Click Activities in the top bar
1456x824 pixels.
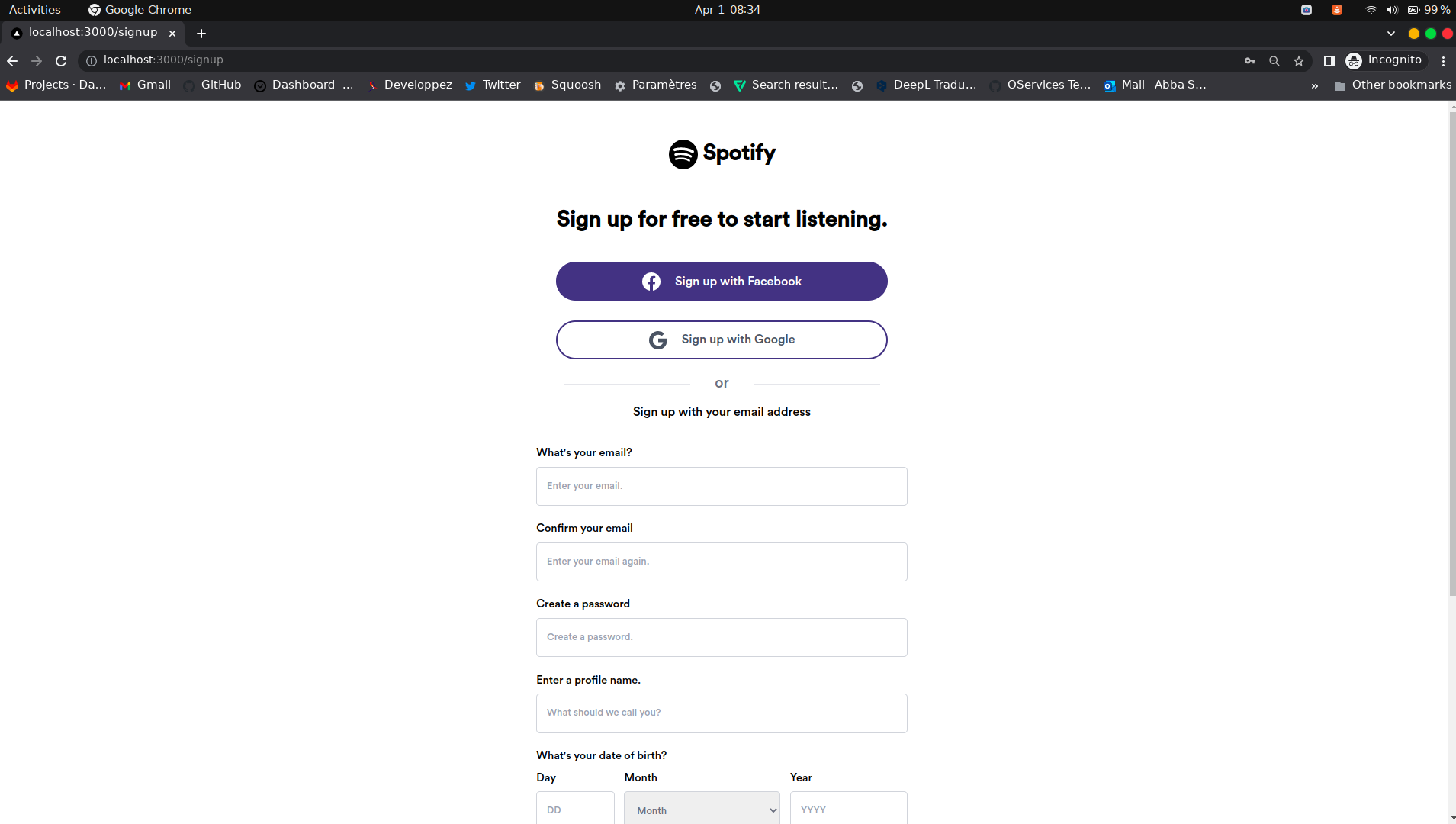35,9
